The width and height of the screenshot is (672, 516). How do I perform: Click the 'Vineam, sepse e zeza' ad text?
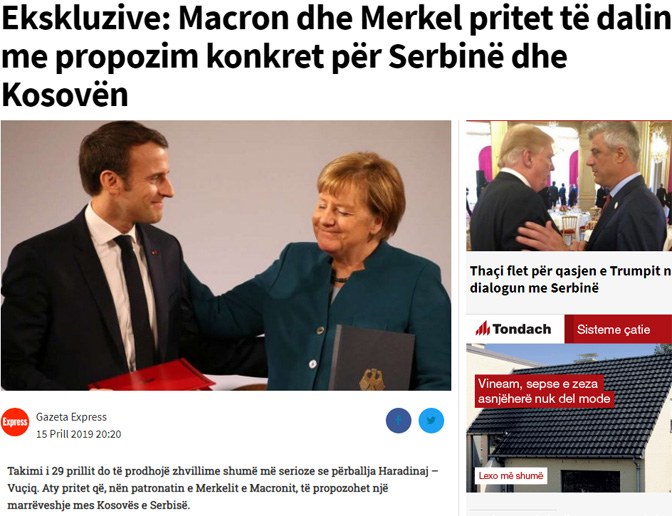[x=537, y=383]
